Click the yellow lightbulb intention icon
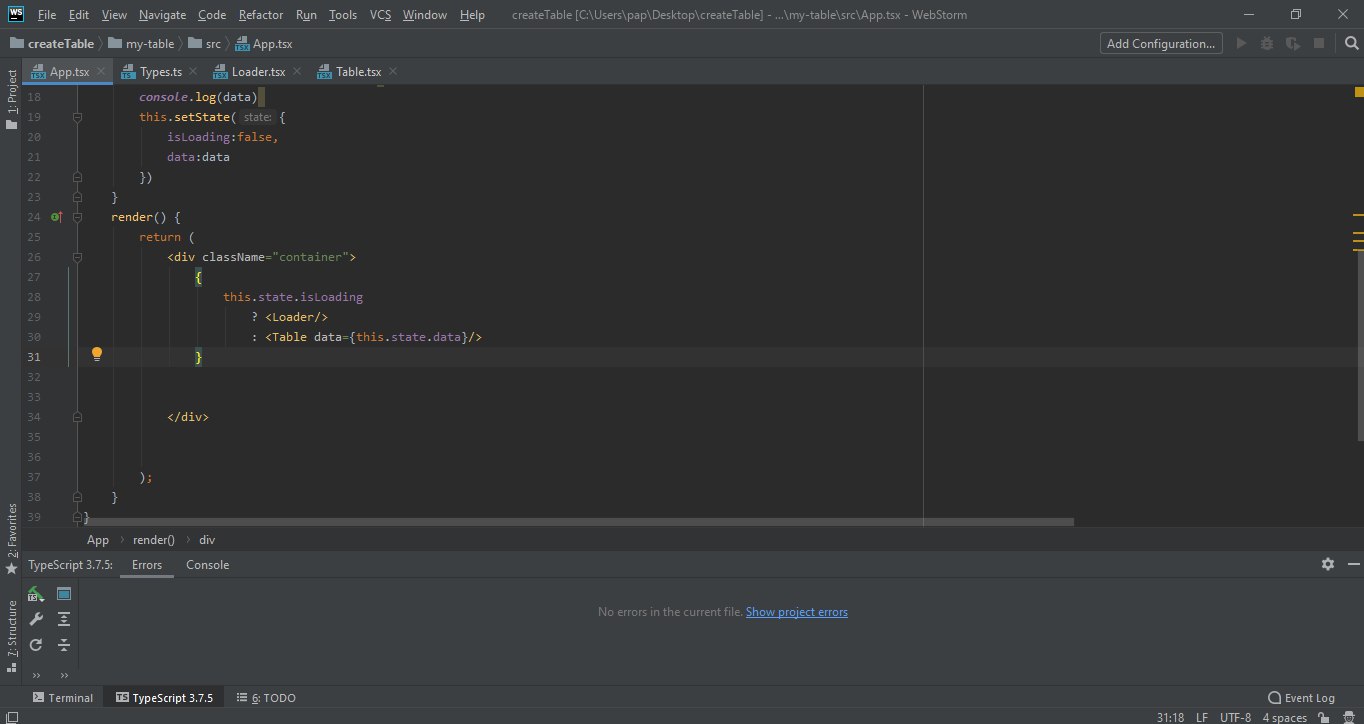 [x=97, y=354]
